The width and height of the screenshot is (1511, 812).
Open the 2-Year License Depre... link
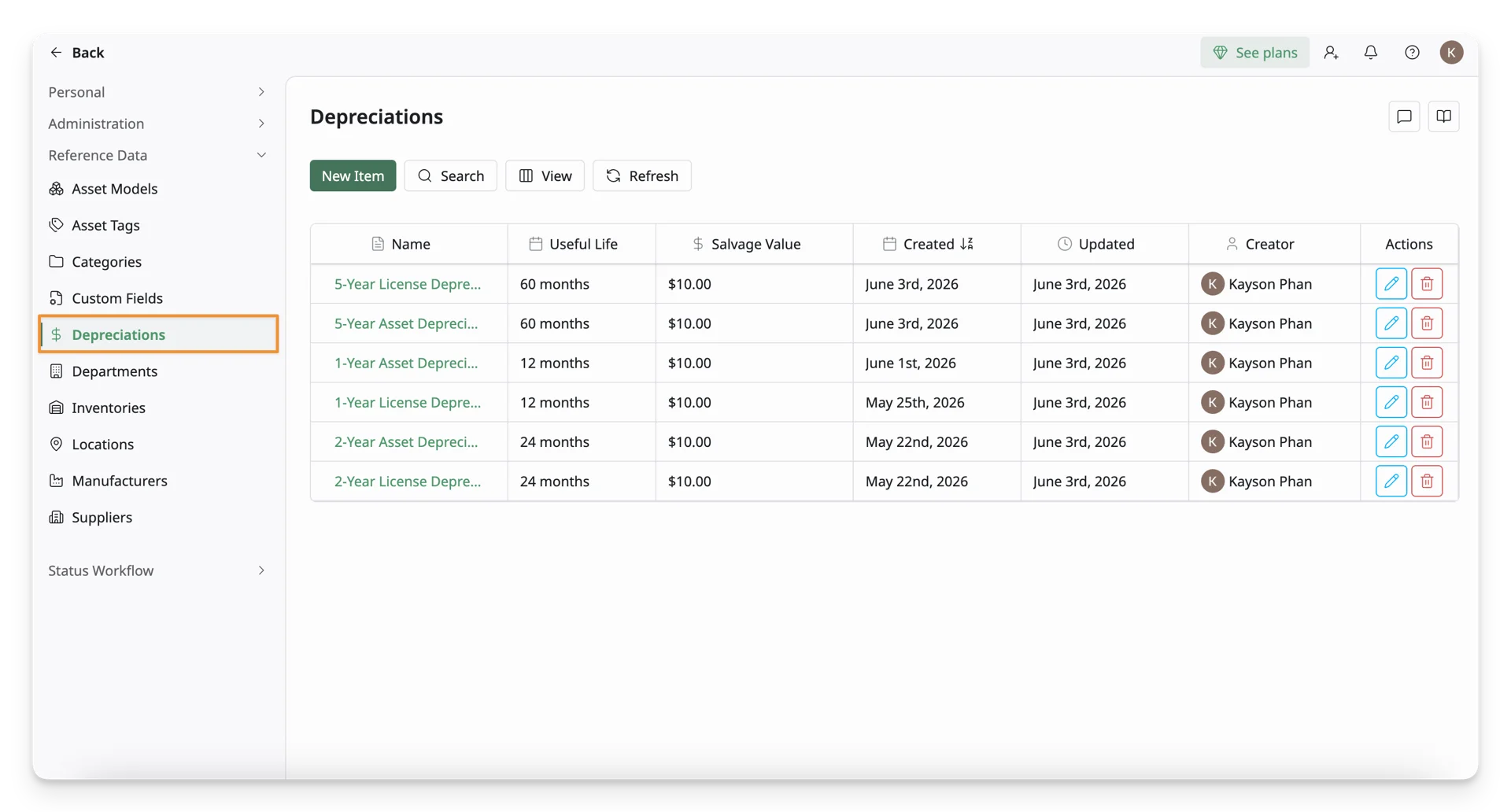(407, 481)
